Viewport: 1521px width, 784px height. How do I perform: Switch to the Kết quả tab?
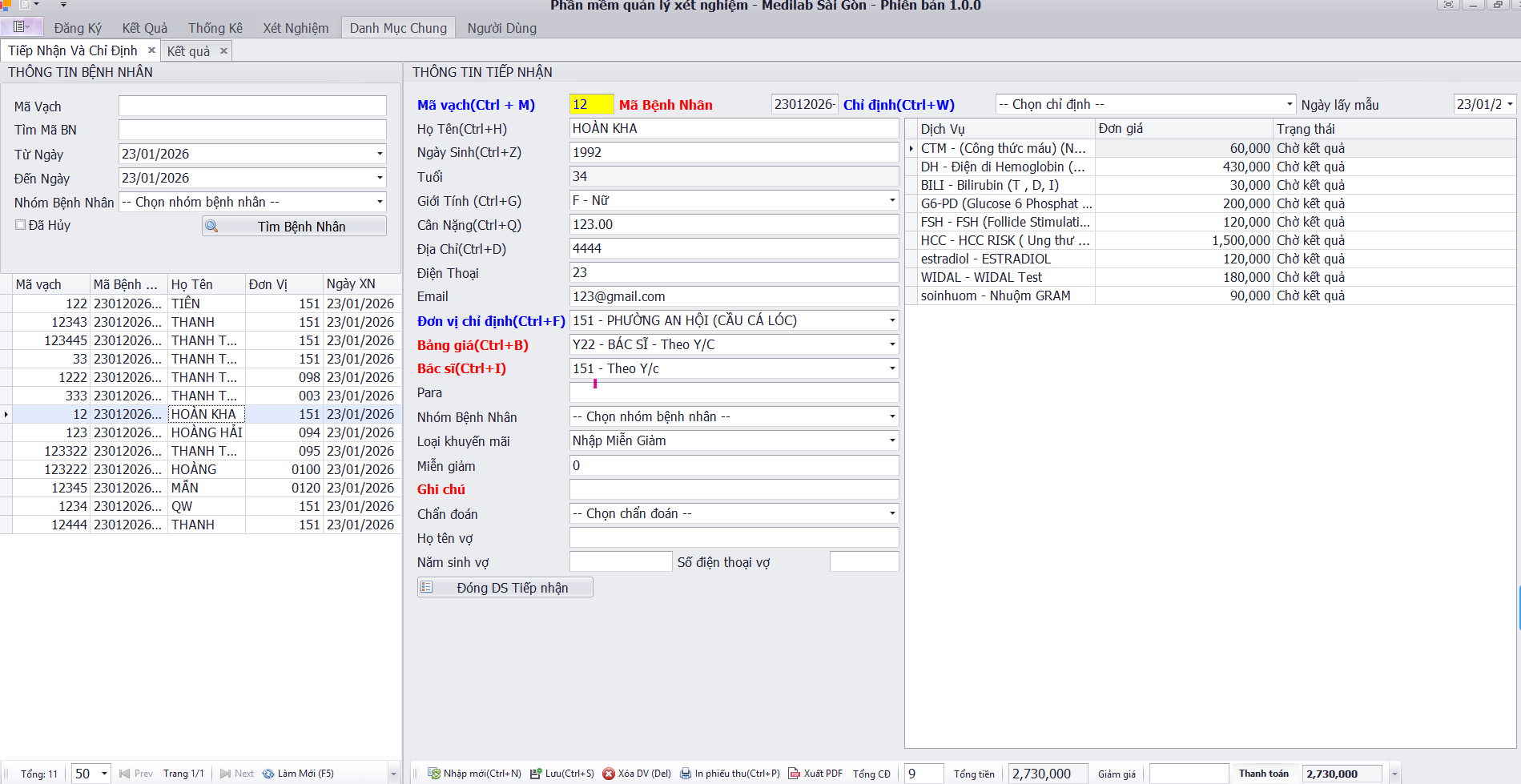(188, 51)
